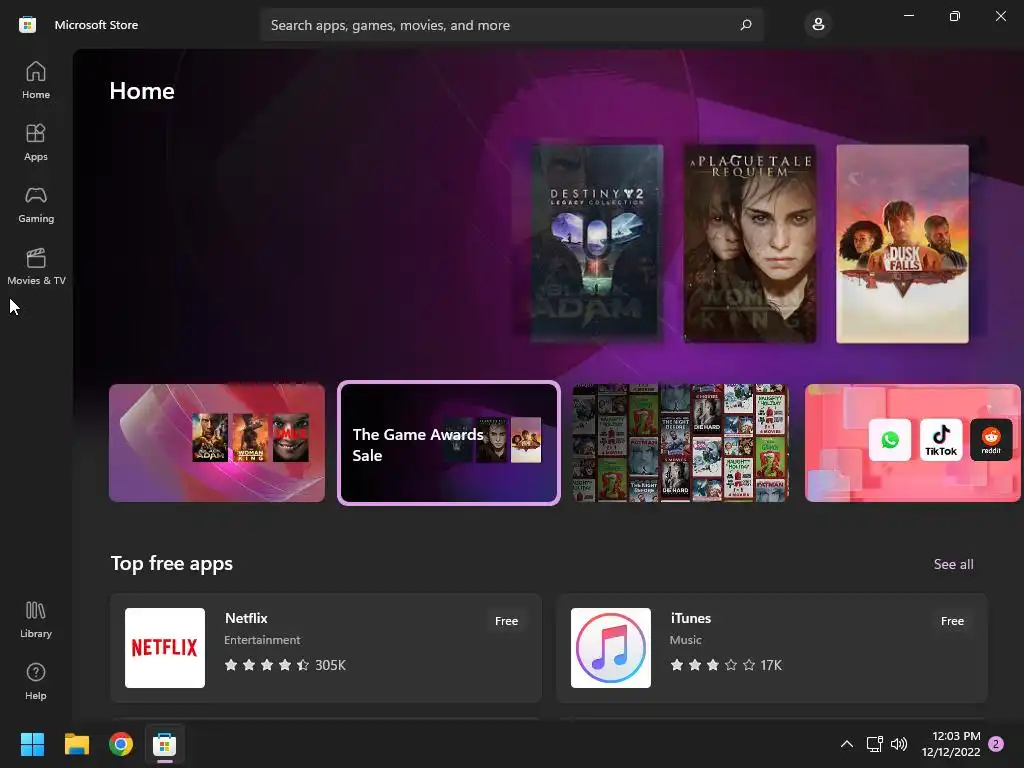Viewport: 1024px width, 768px height.
Task: Open File Explorer from the taskbar
Action: (x=76, y=744)
